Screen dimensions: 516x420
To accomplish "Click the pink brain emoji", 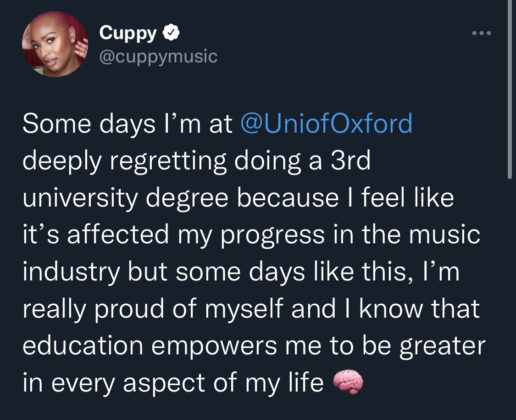I will click(x=348, y=382).
